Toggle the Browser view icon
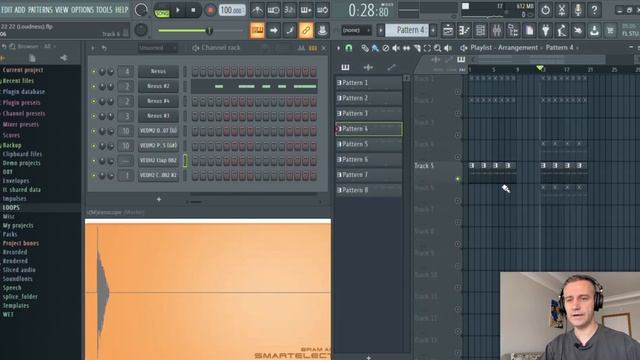Image resolution: width=640 pixels, height=360 pixels. coord(513,30)
